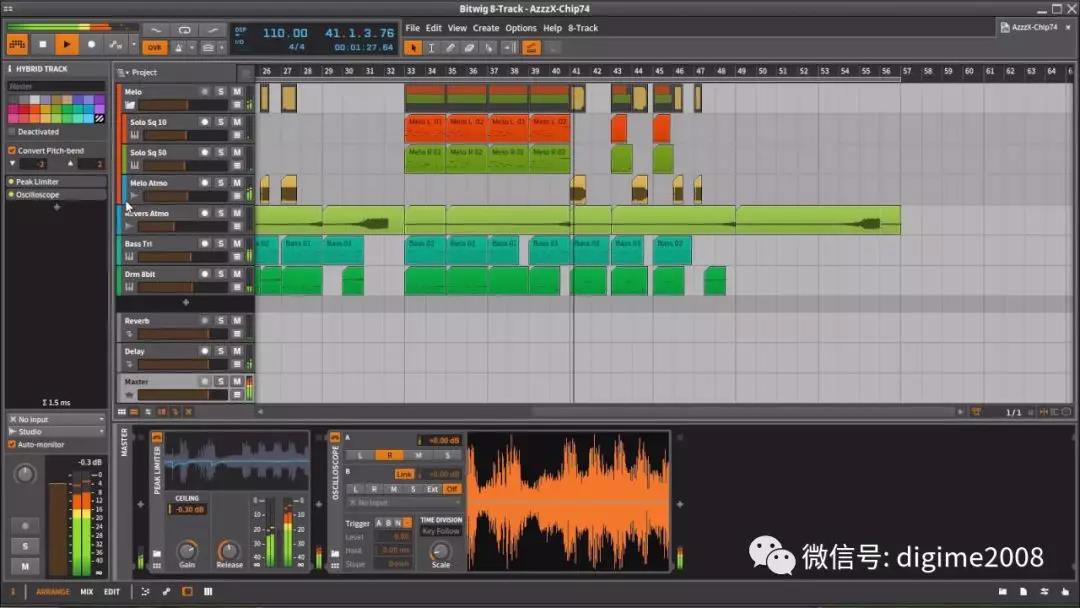Click the Peak Limiter Release knob
The width and height of the screenshot is (1080, 608).
[x=229, y=550]
